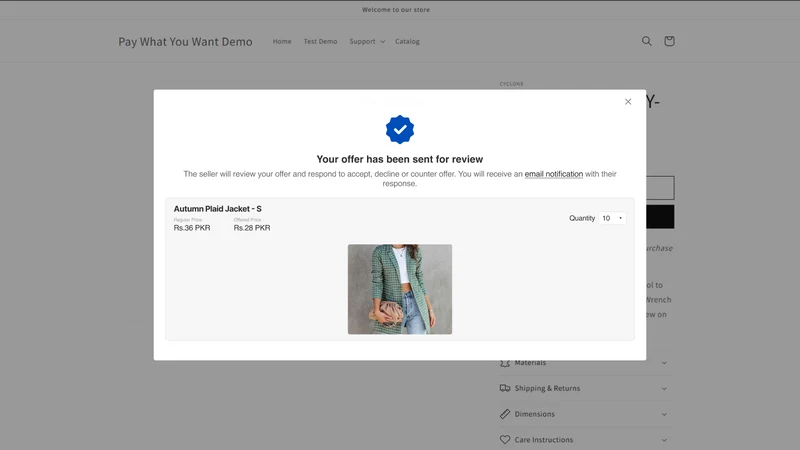Click the Pay What You Want Demo logo
This screenshot has height=450, width=800.
[x=185, y=41]
